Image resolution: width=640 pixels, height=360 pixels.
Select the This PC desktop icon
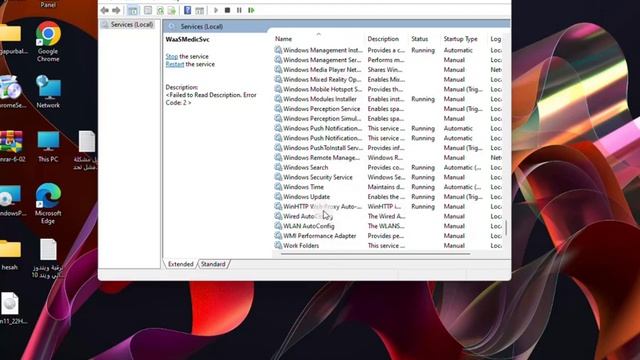pyautogui.click(x=48, y=147)
